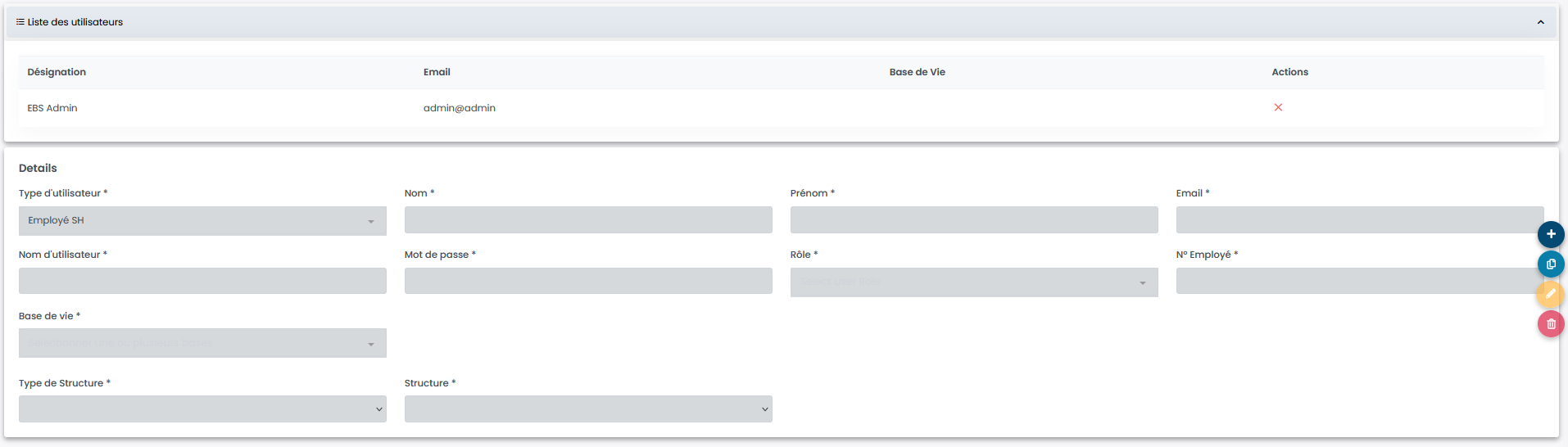
Task: Click the red trash delete button
Action: pos(1550,324)
